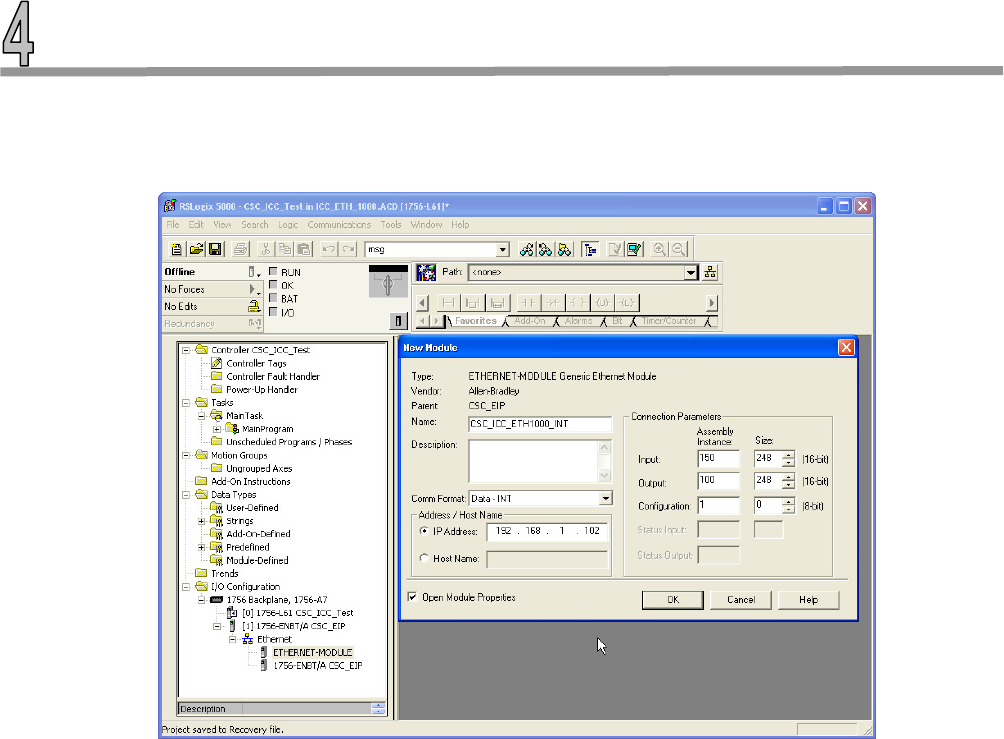Click the No Edits lock icon
Screen dimensions: 1004x739
(x=254, y=307)
